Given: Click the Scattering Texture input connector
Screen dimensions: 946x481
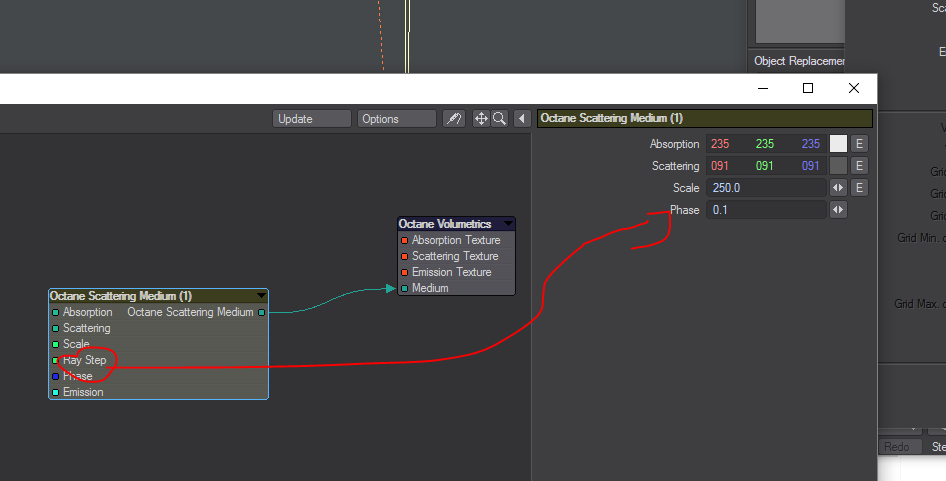Looking at the screenshot, I should 405,256.
